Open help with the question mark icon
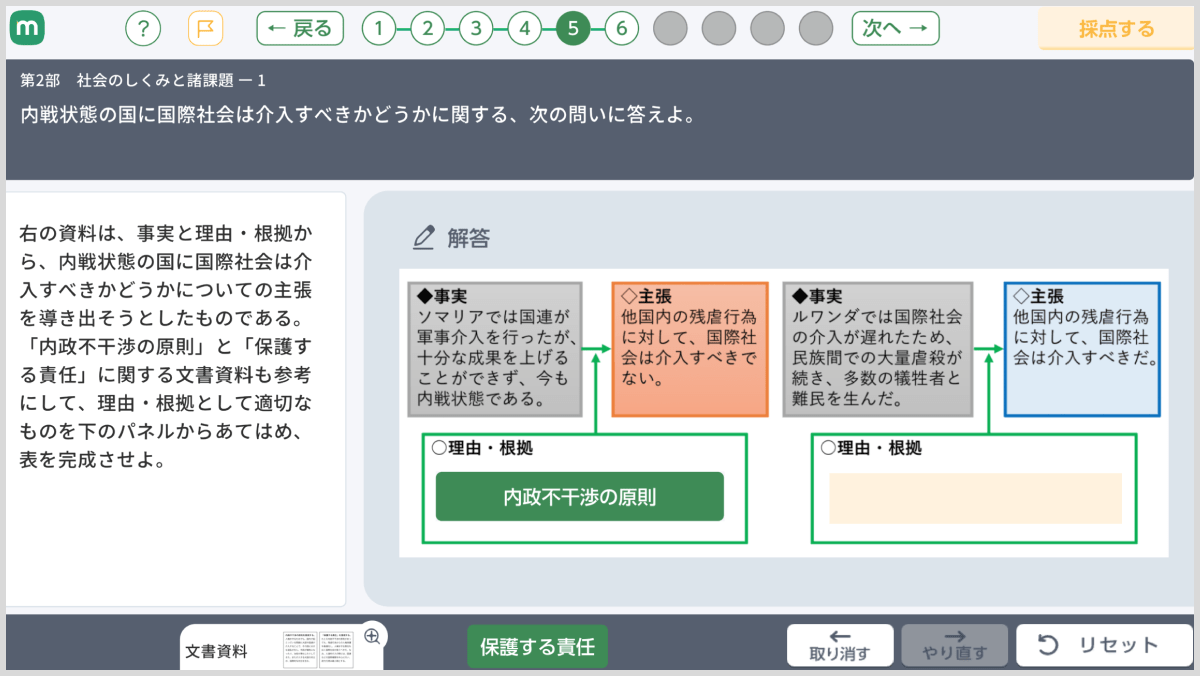 (x=143, y=29)
